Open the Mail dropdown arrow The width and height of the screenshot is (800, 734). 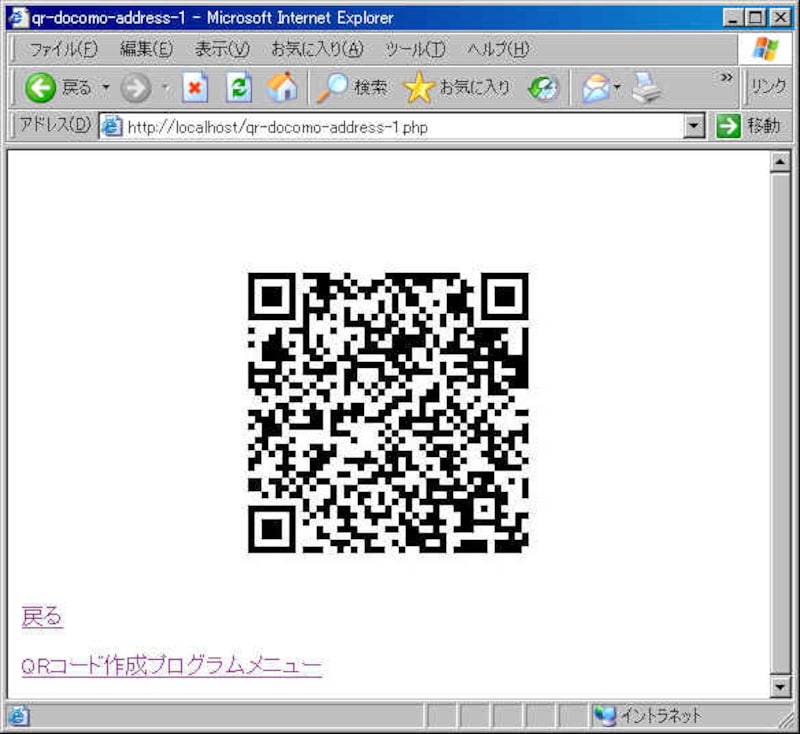(x=617, y=88)
